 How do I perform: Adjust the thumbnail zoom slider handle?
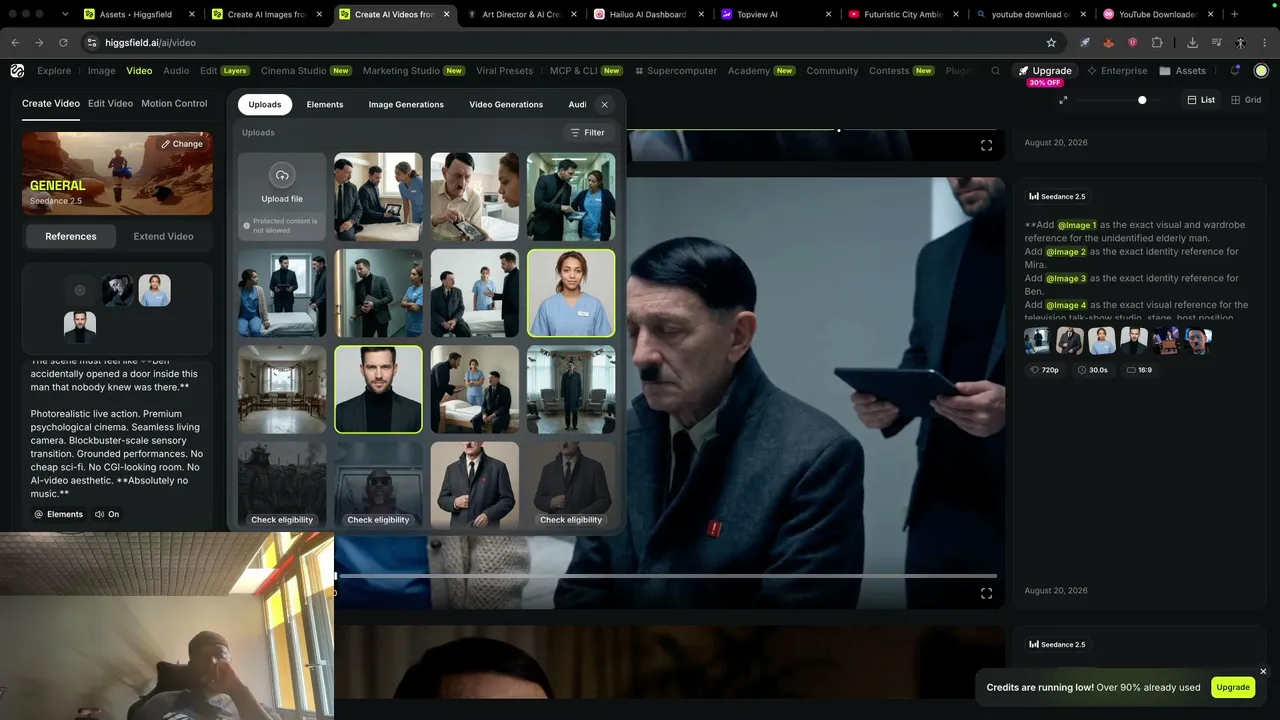(1142, 100)
